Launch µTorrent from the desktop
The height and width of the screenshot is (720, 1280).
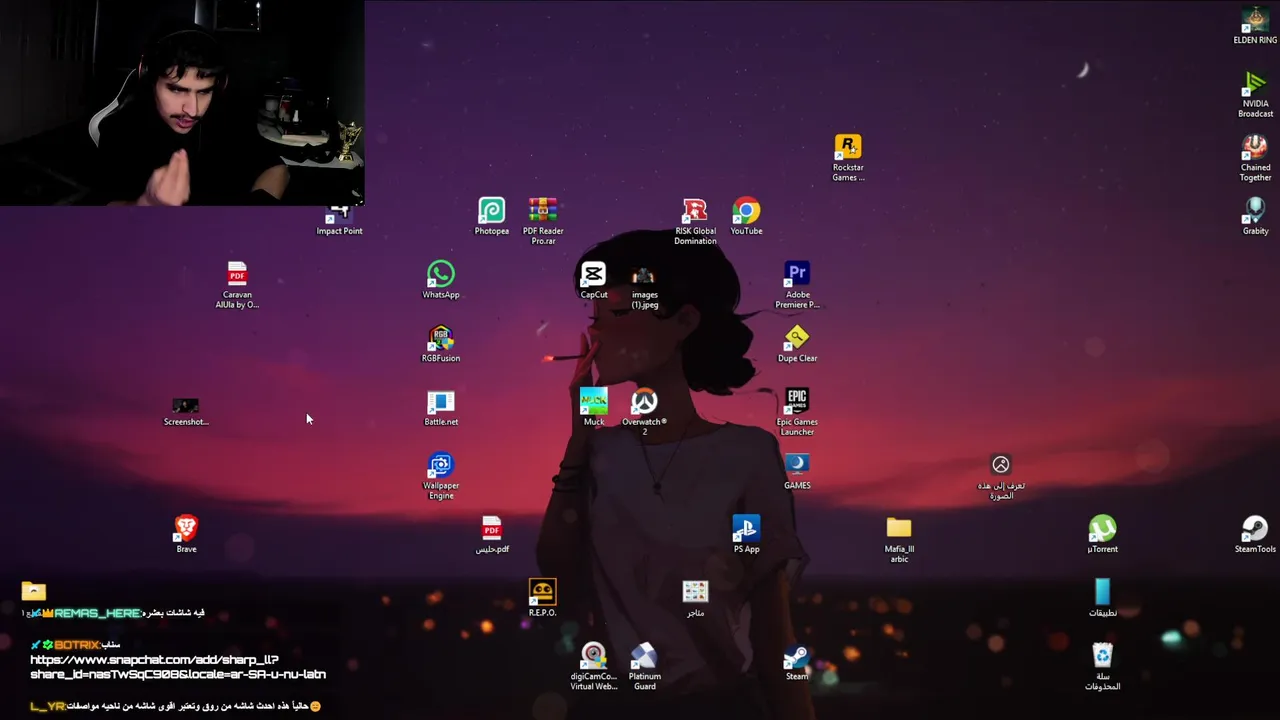(1102, 534)
